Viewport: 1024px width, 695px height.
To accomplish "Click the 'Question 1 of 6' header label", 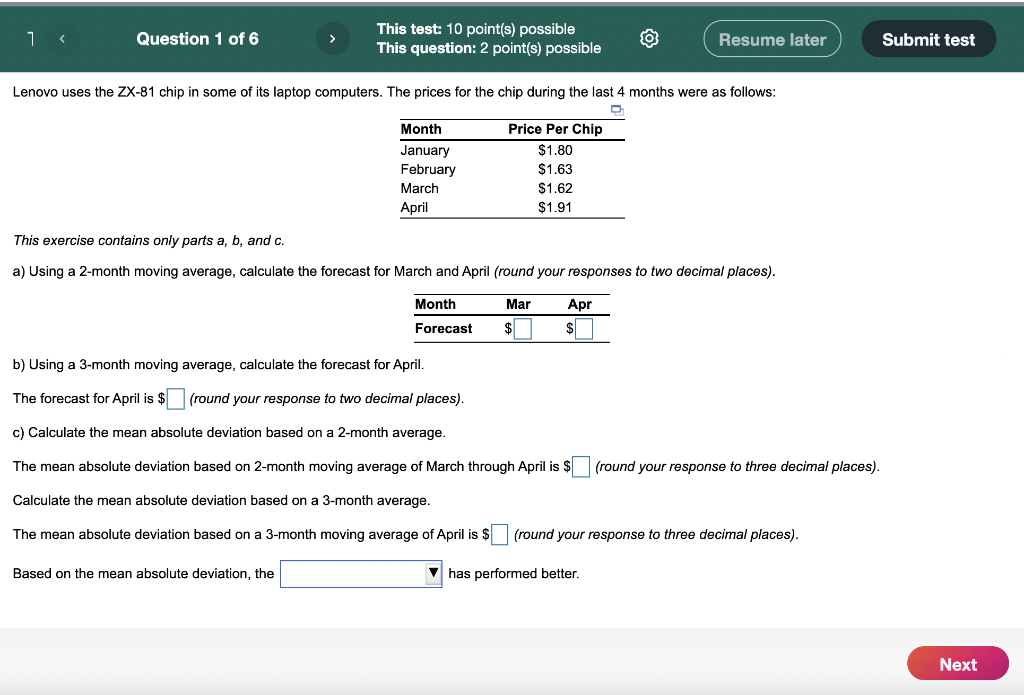I will (197, 38).
